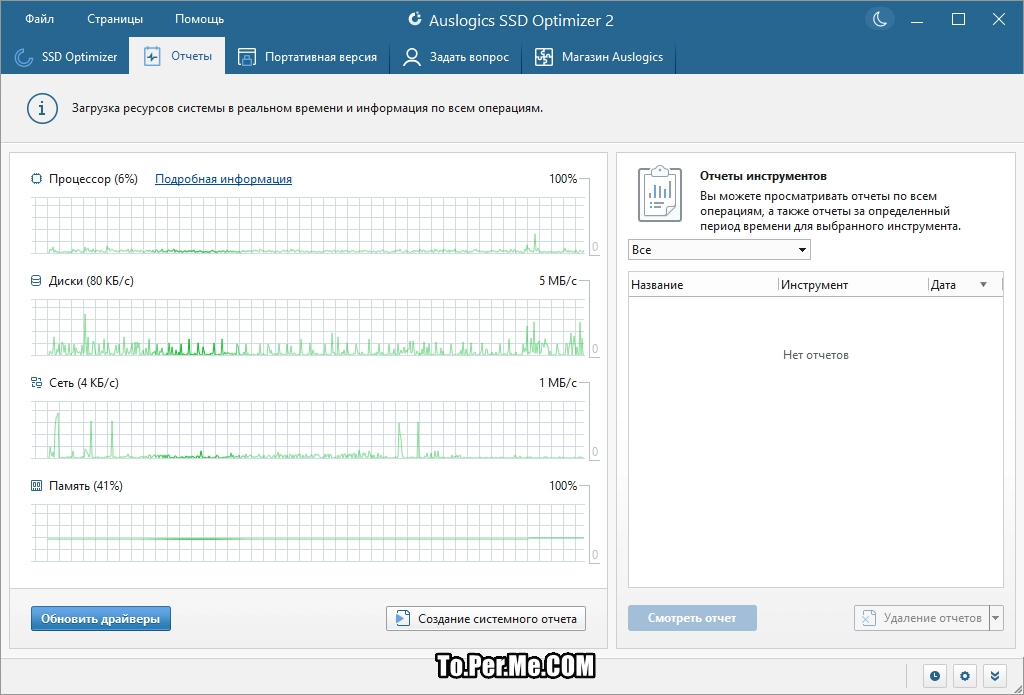This screenshot has height=695, width=1024.
Task: Expand the Удаление отчетов dropdown arrow
Action: [x=997, y=618]
